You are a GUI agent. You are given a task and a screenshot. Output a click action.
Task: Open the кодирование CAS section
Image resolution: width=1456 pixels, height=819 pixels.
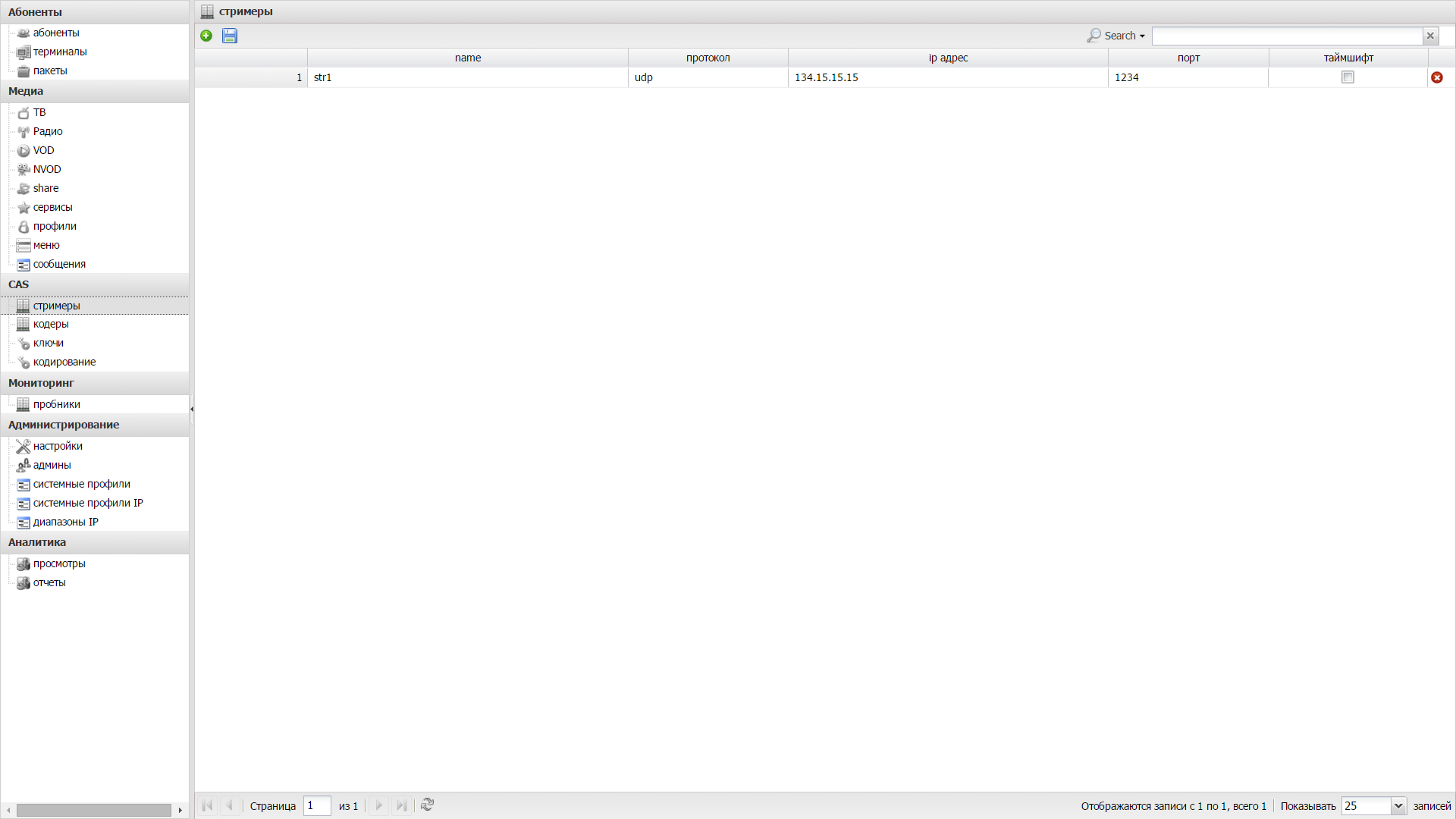[64, 362]
